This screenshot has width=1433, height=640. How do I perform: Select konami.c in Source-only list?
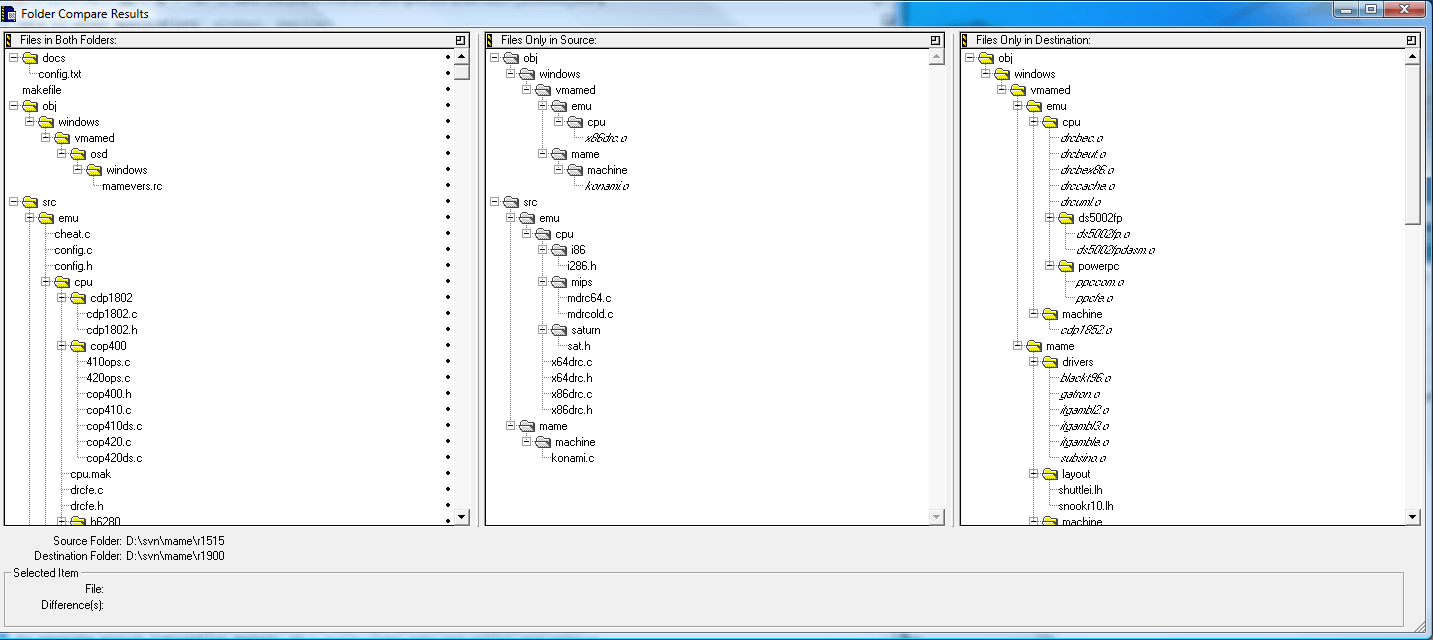(x=573, y=458)
